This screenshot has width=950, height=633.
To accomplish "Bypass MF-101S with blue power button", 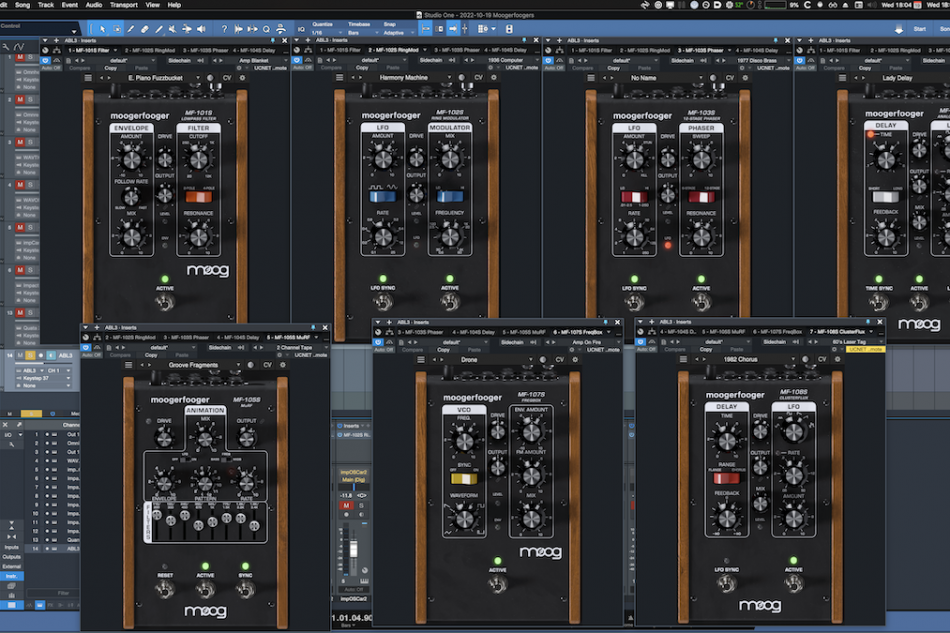I will click(x=45, y=61).
